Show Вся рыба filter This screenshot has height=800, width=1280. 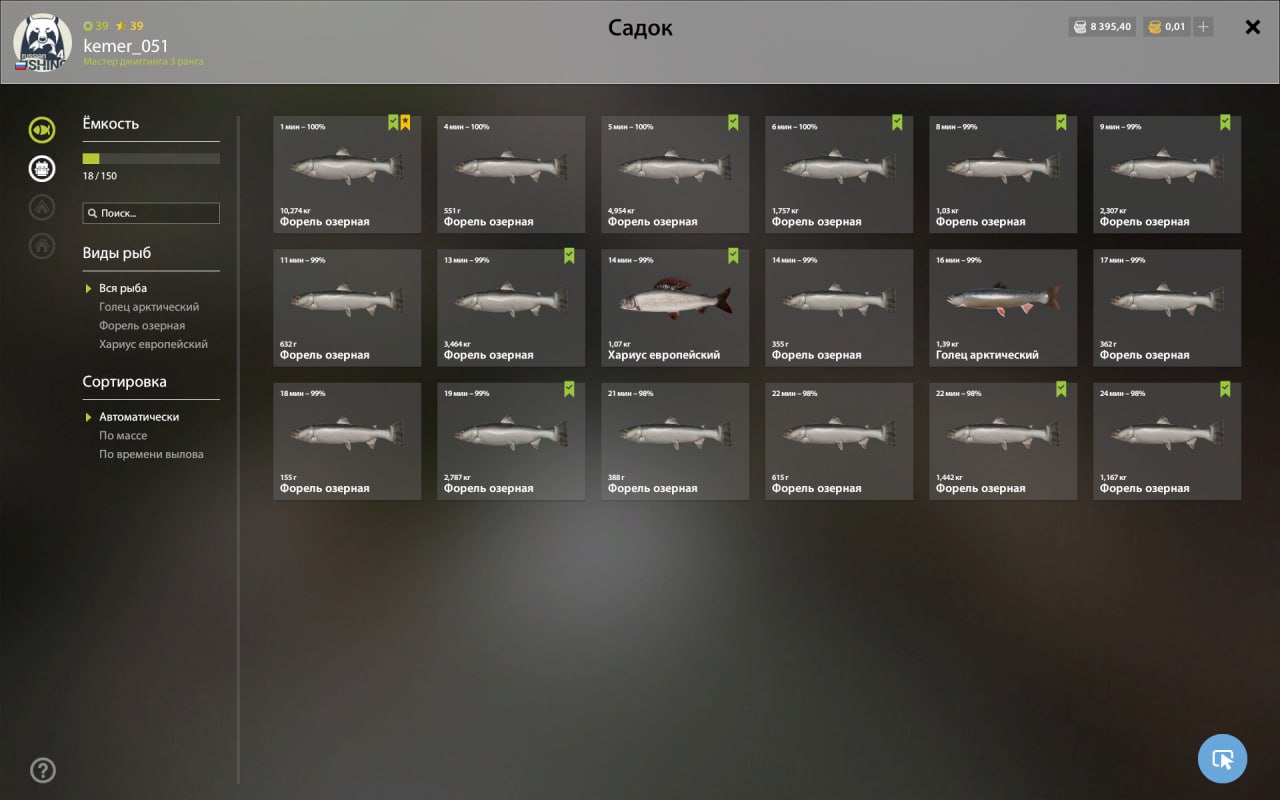coord(123,288)
